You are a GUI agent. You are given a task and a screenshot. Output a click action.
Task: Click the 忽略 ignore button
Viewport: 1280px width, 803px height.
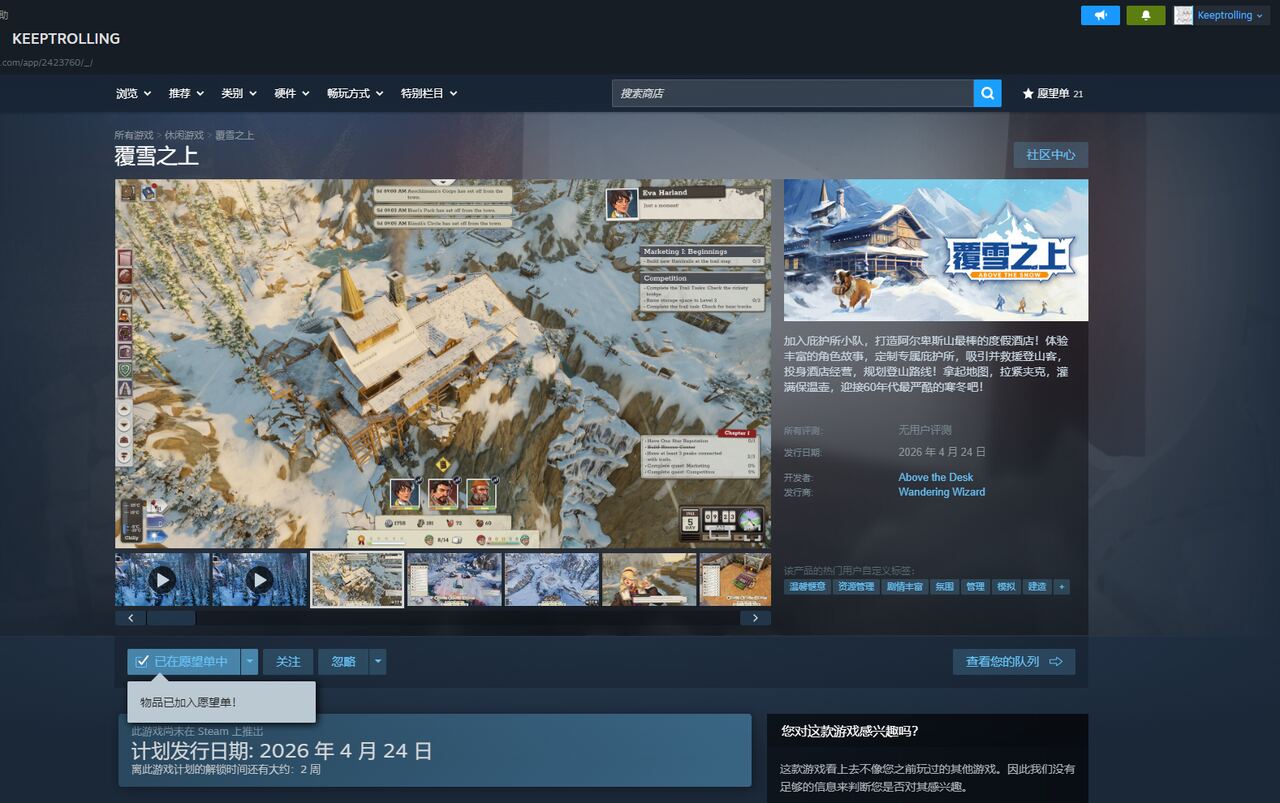[x=343, y=662]
